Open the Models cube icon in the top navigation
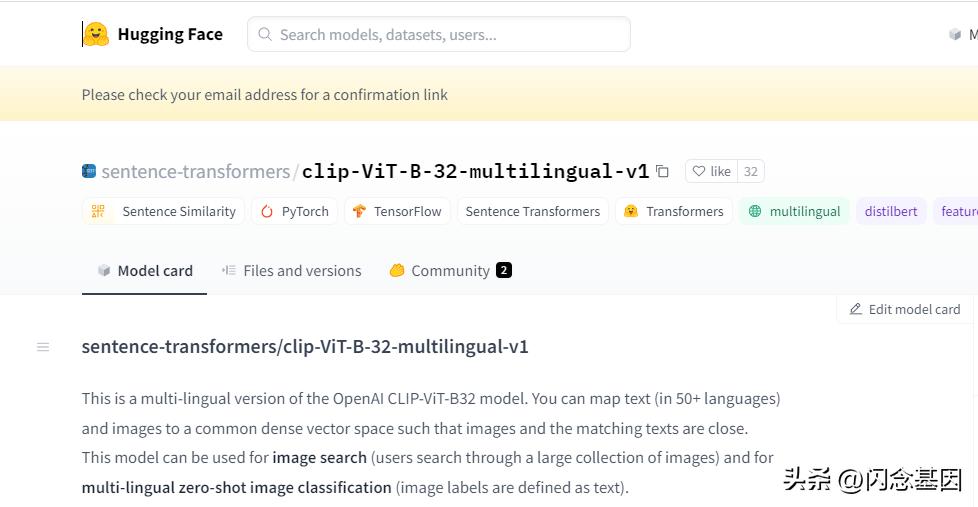 click(954, 34)
